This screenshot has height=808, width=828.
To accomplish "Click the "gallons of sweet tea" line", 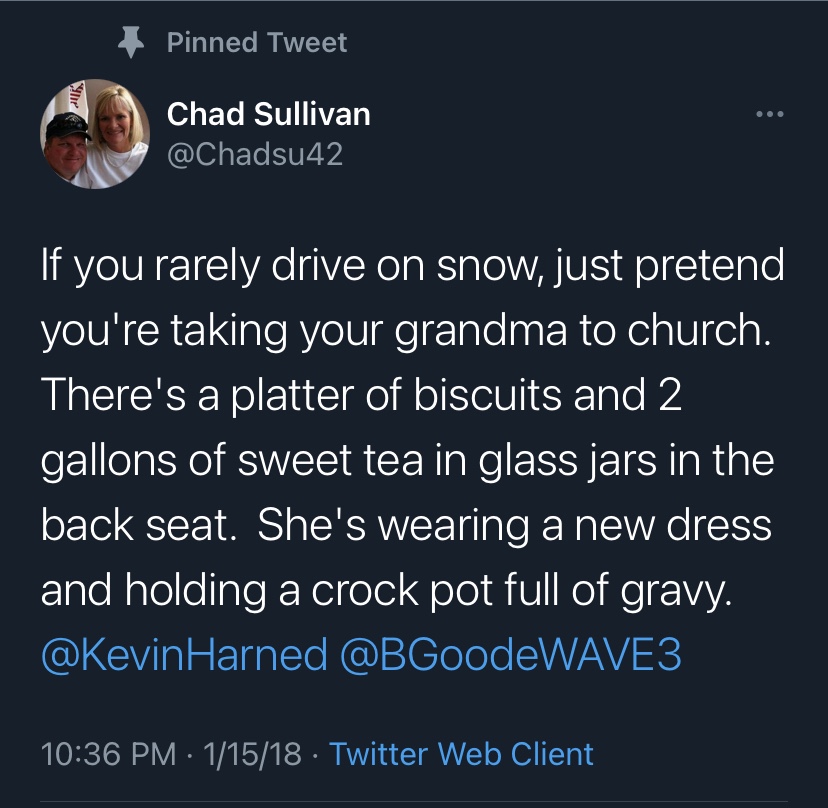I will (407, 462).
